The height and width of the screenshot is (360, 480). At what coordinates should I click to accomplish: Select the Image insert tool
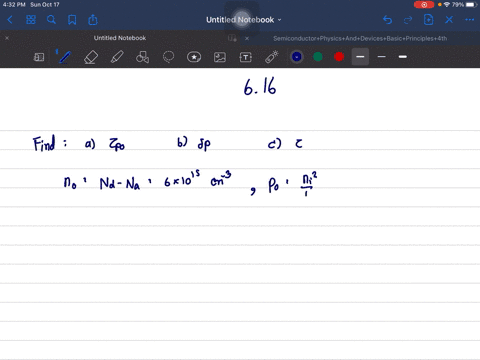tap(220, 57)
